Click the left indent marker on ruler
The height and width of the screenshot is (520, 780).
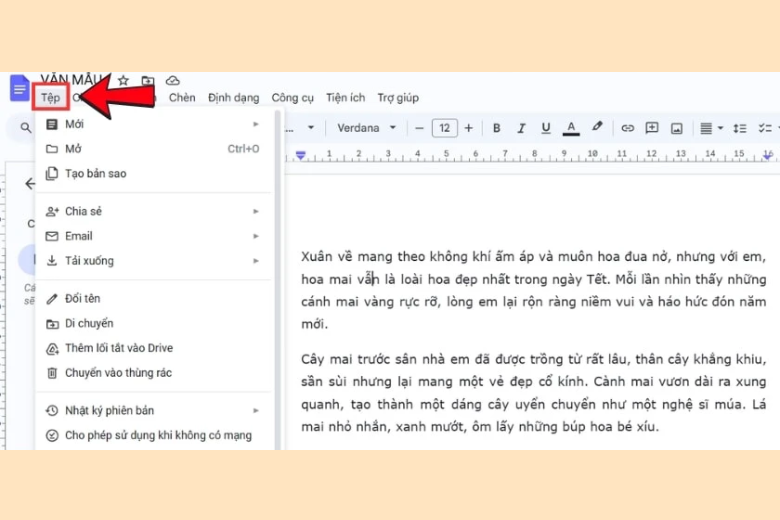(x=300, y=156)
